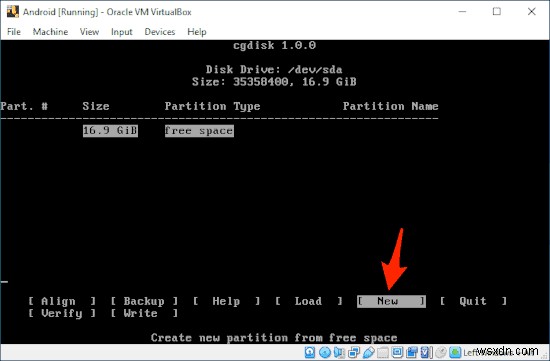Click the hard disk activity indicator icon
550x361 pixels.
pyautogui.click(x=310, y=352)
